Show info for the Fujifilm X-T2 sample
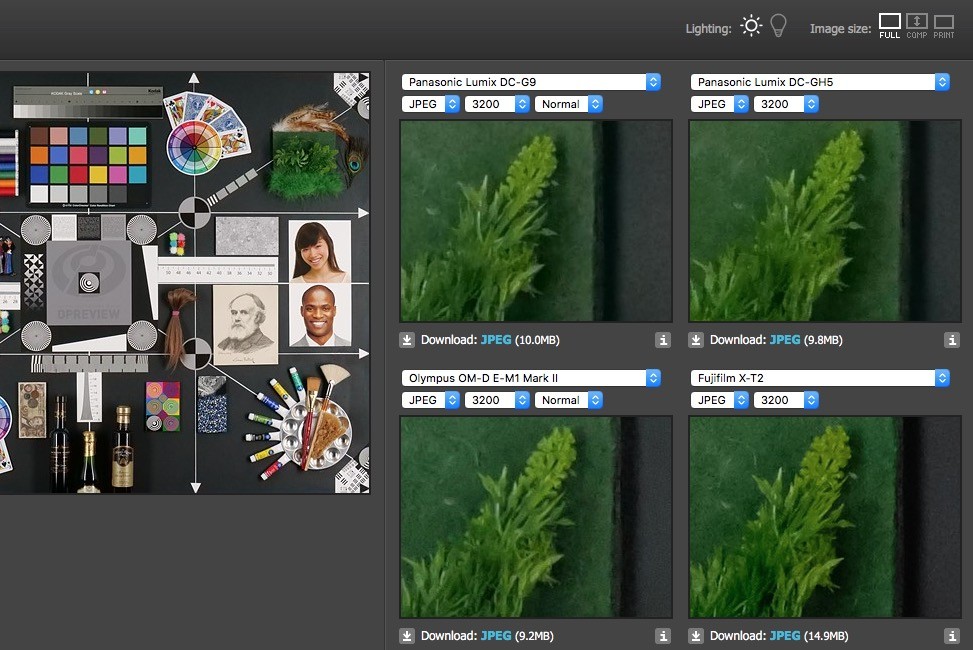 pos(953,636)
